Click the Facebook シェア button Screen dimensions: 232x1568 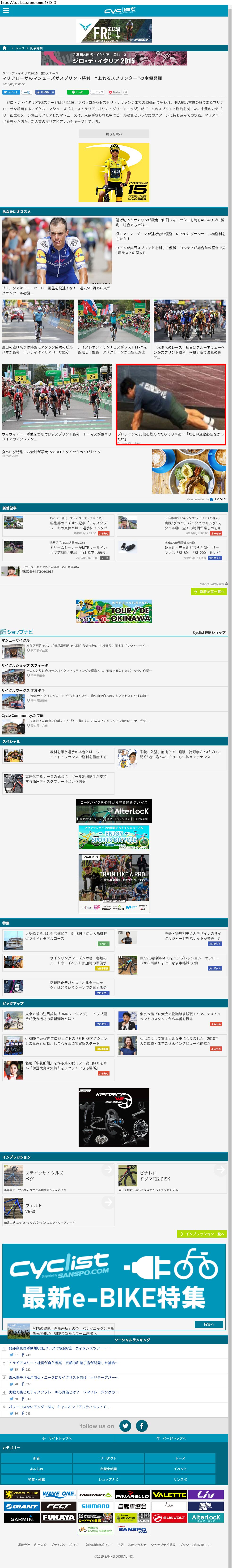[x=99, y=92]
